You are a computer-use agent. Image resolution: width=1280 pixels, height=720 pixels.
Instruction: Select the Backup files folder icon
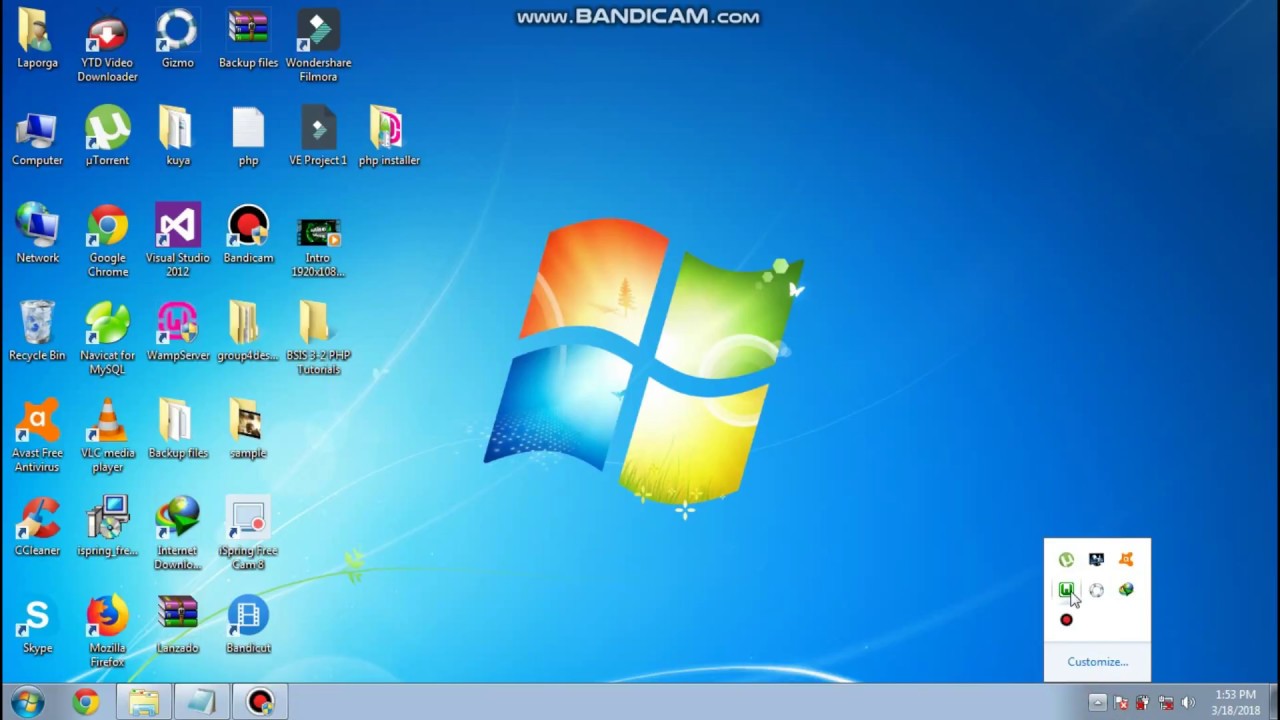coord(177,430)
